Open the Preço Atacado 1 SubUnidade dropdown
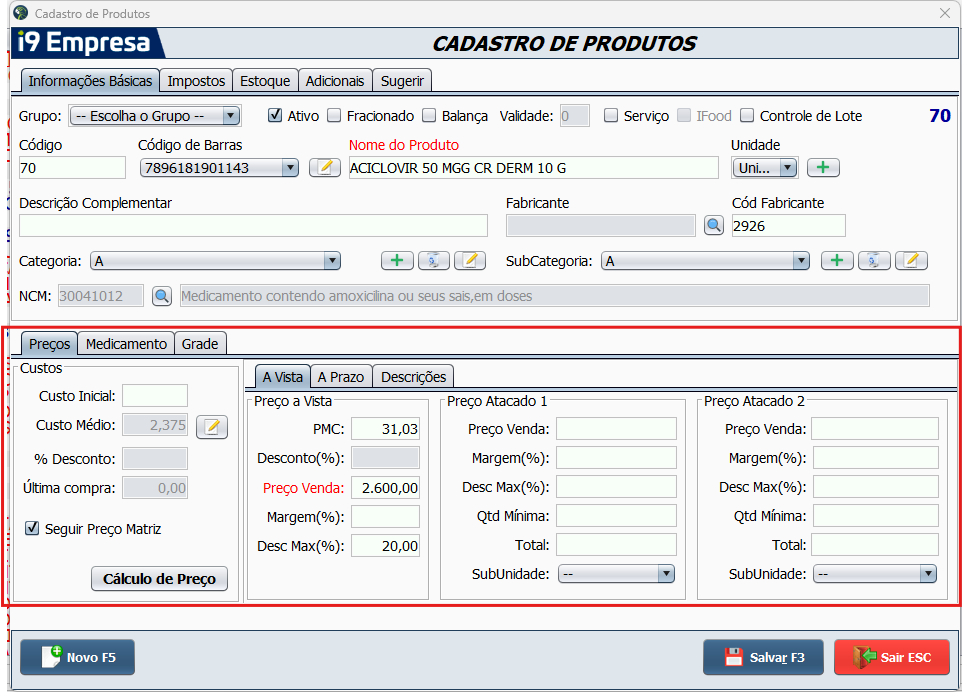This screenshot has width=962, height=692. click(666, 574)
